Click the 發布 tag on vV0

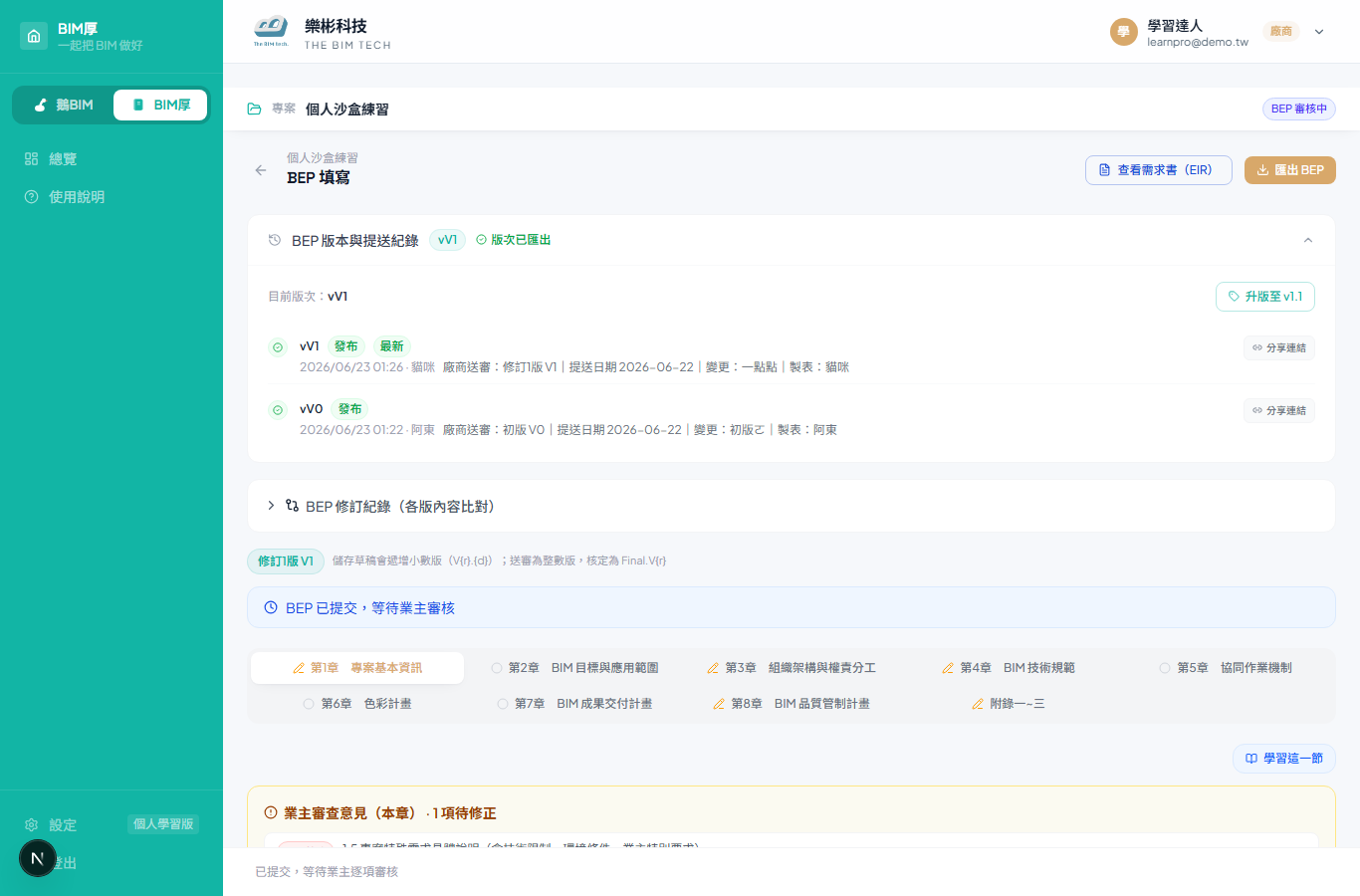tap(349, 409)
